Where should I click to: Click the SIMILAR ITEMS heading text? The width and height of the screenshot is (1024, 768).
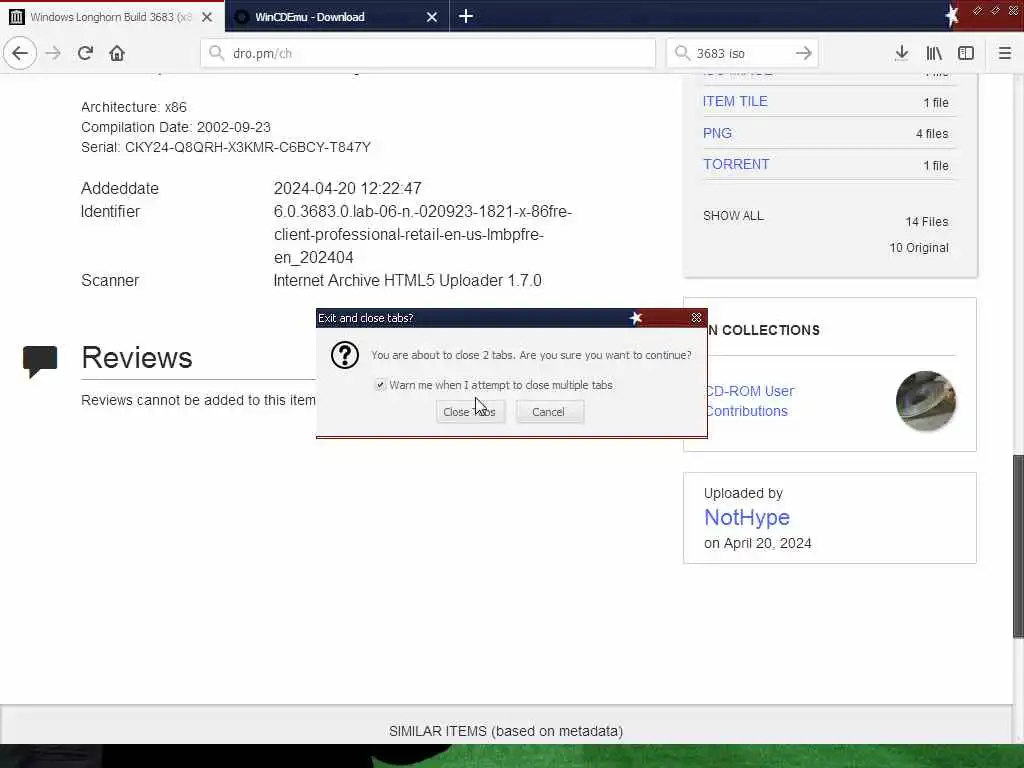click(506, 731)
